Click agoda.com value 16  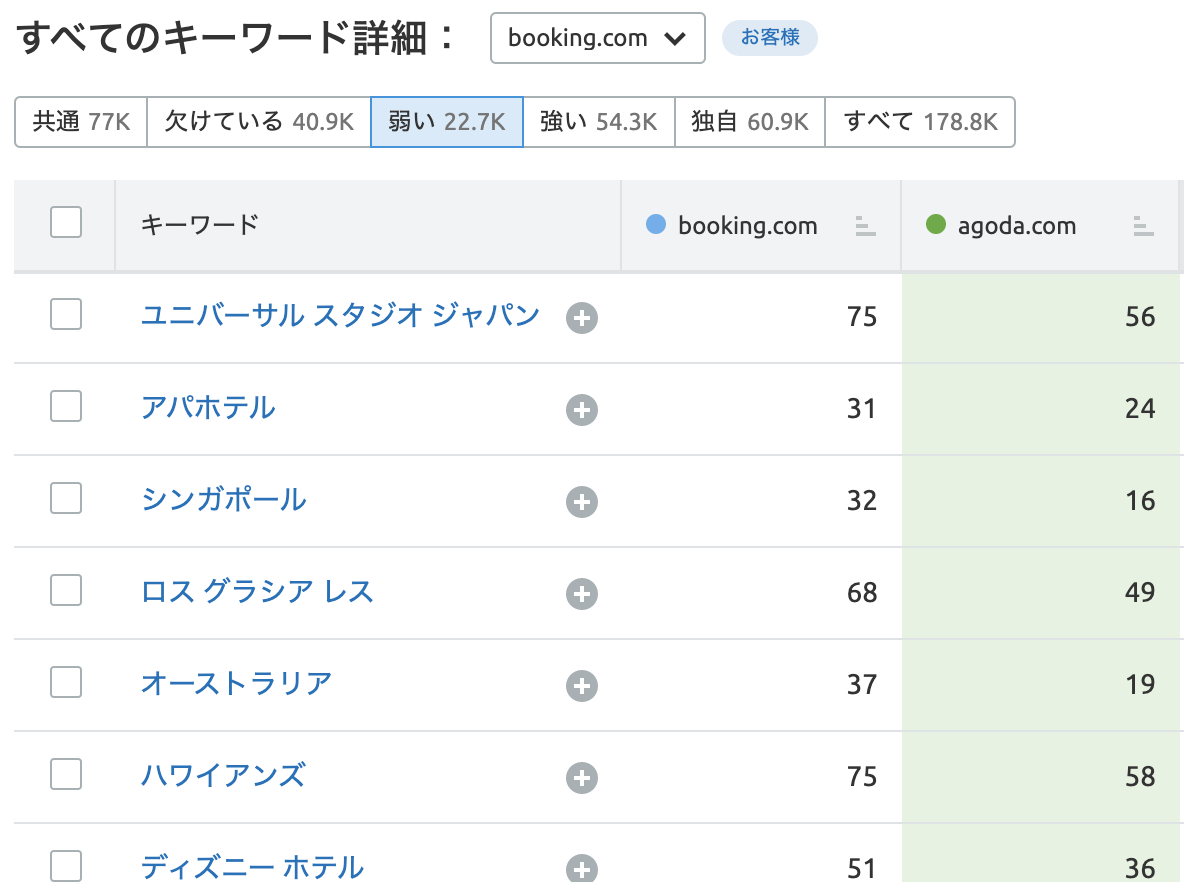click(1140, 501)
